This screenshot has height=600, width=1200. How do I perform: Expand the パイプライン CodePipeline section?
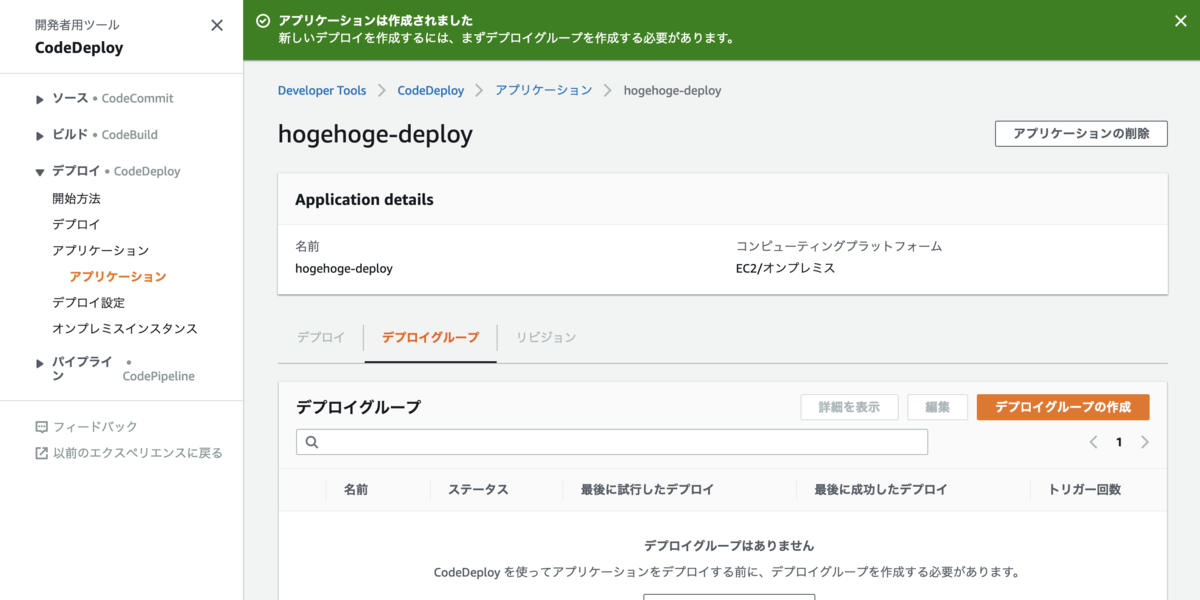pos(40,362)
